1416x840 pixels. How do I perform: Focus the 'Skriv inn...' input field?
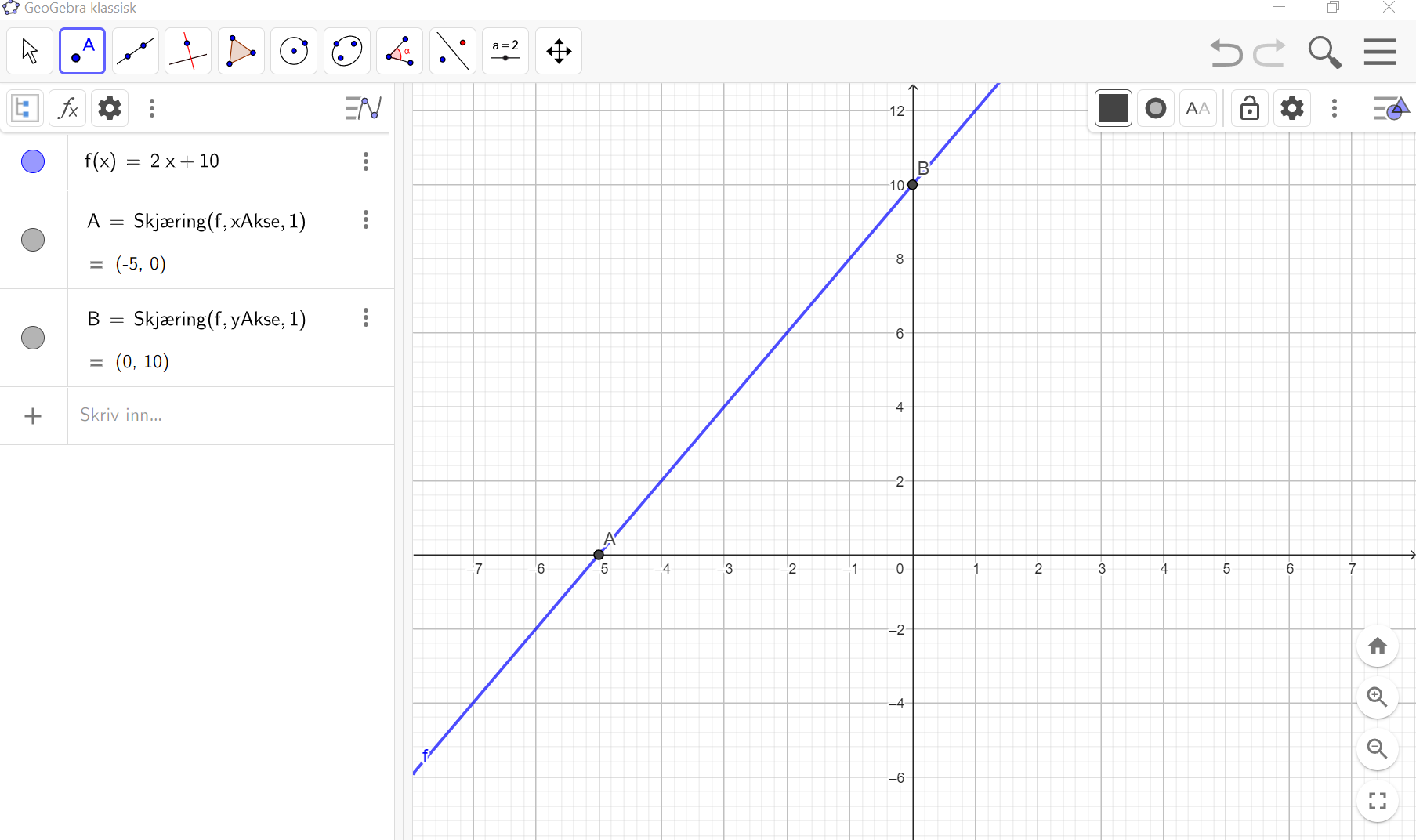[x=231, y=415]
